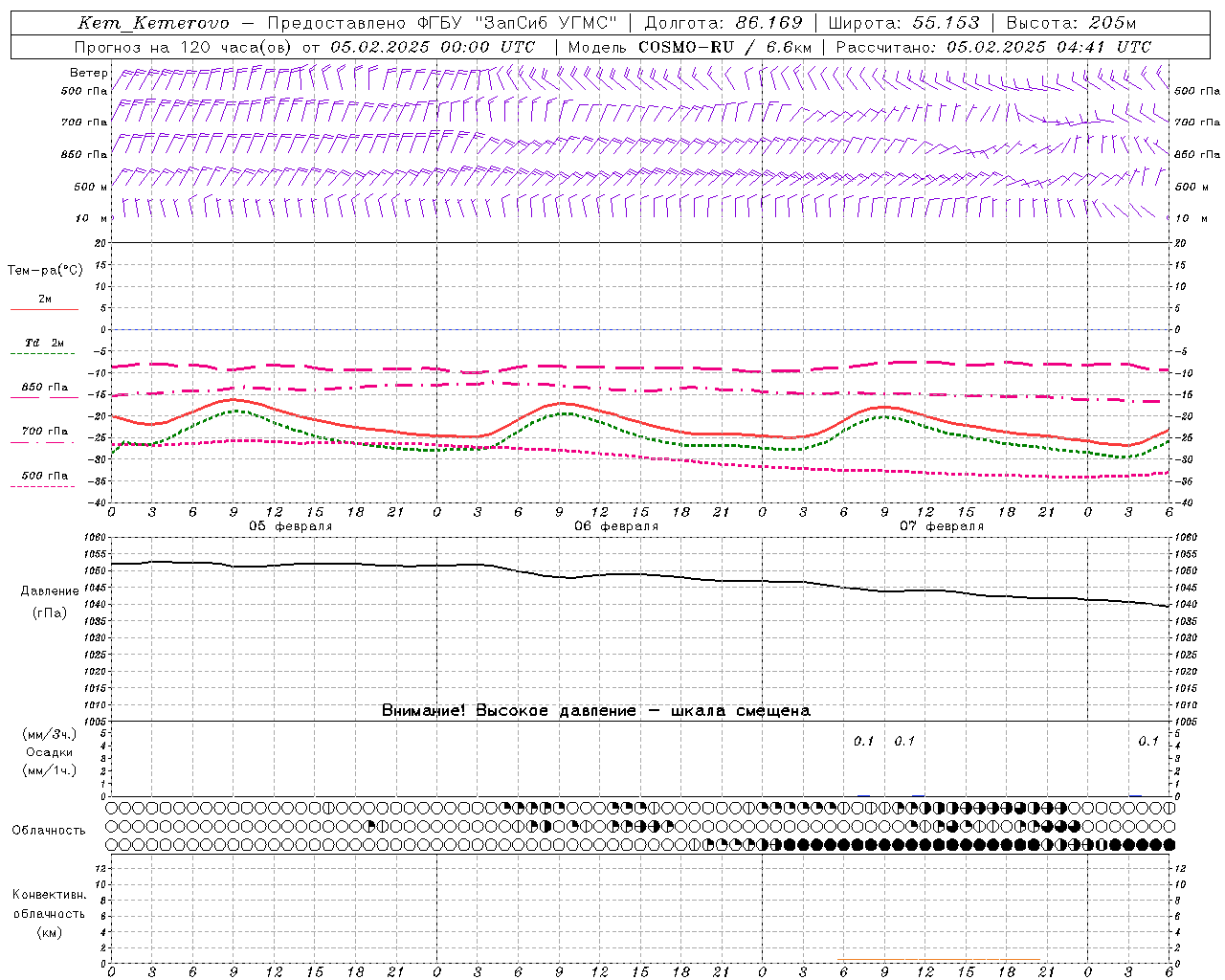This screenshot has height=980, width=1225.
Task: Click the 'Широта: 55.153' latitude value
Action: (904, 23)
